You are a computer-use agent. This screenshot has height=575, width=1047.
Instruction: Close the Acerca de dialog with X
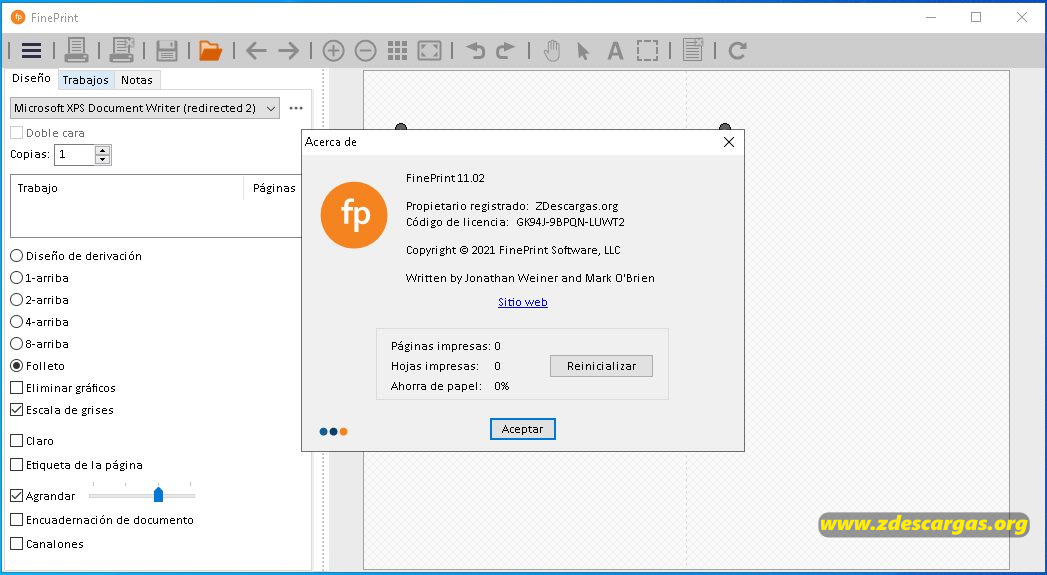(x=728, y=142)
